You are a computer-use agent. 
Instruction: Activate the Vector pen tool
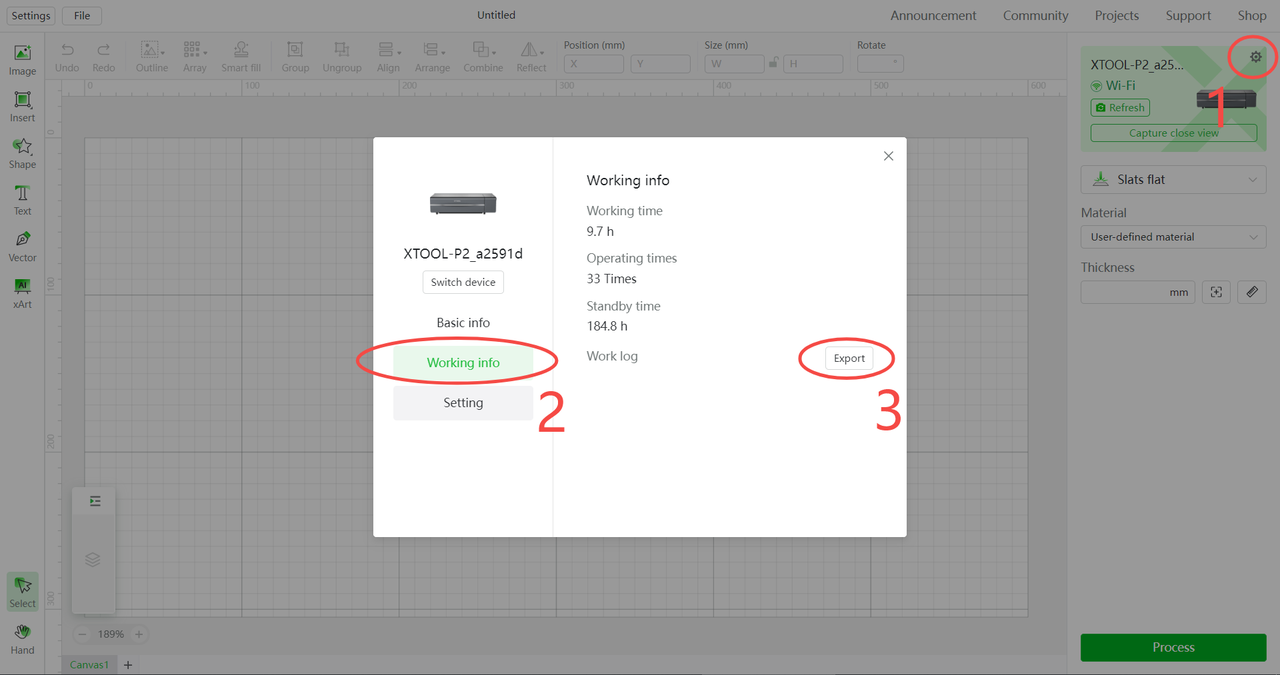[22, 245]
